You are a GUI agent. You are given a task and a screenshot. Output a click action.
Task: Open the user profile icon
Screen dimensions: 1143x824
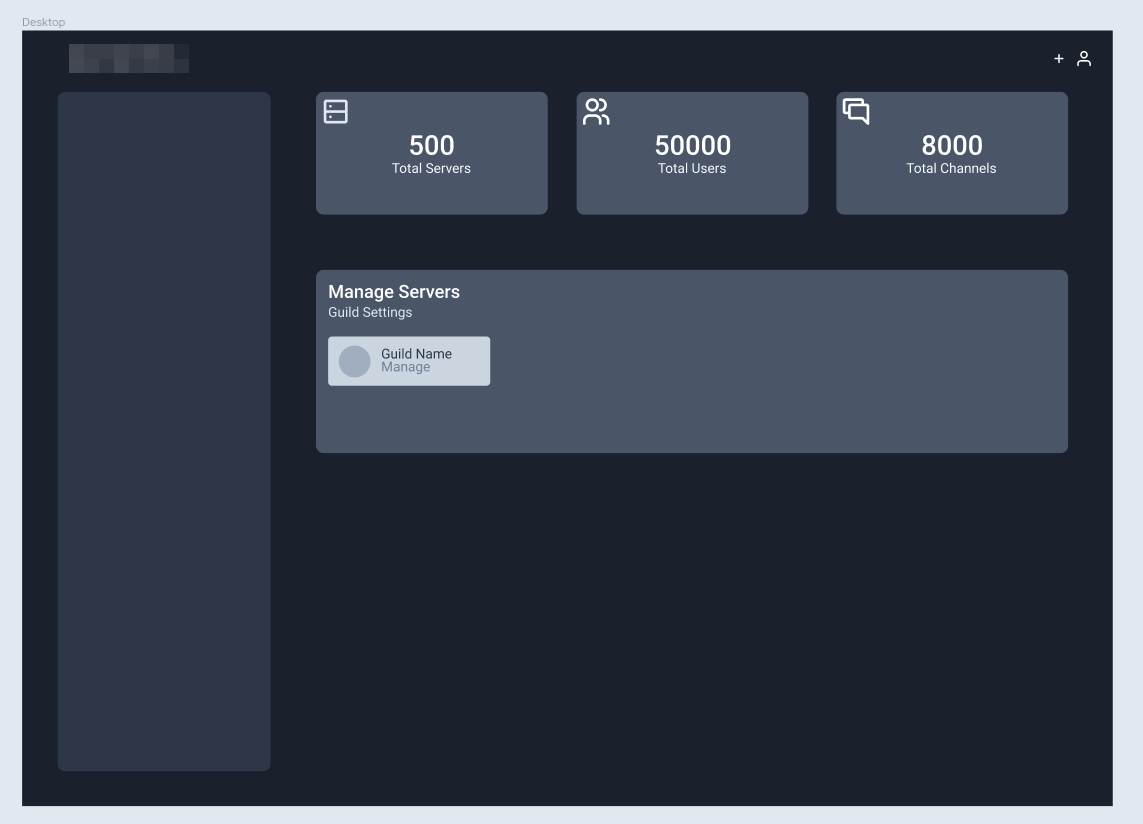(x=1084, y=58)
